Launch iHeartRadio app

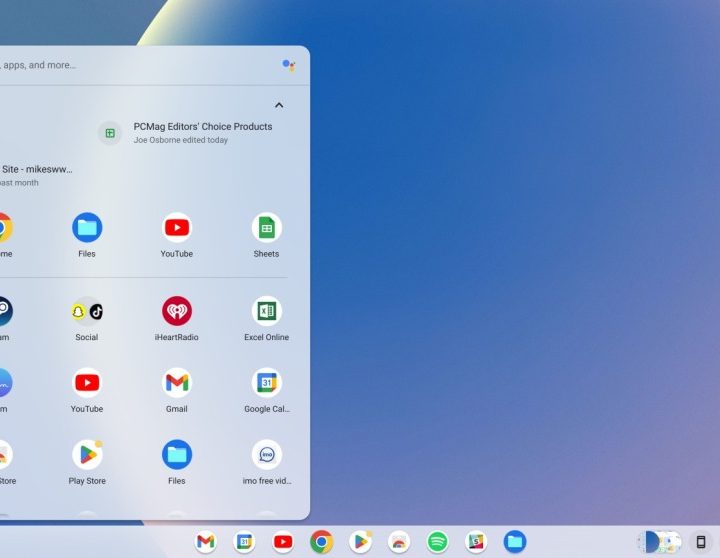[x=177, y=311]
